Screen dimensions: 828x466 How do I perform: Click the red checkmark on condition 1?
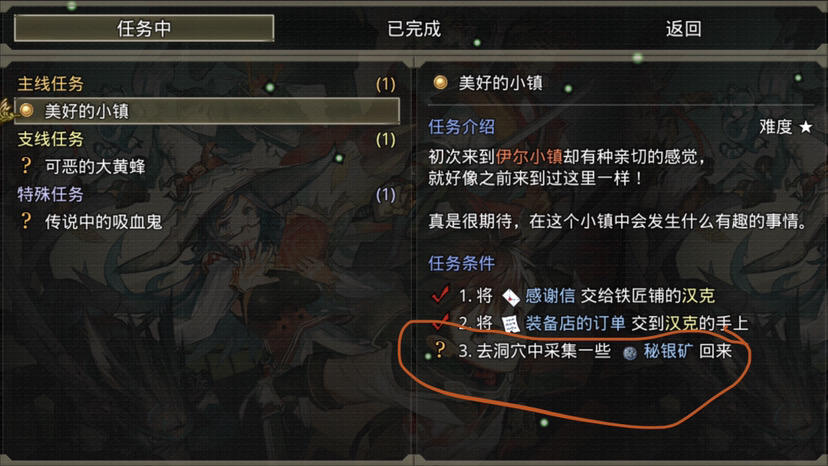point(440,294)
